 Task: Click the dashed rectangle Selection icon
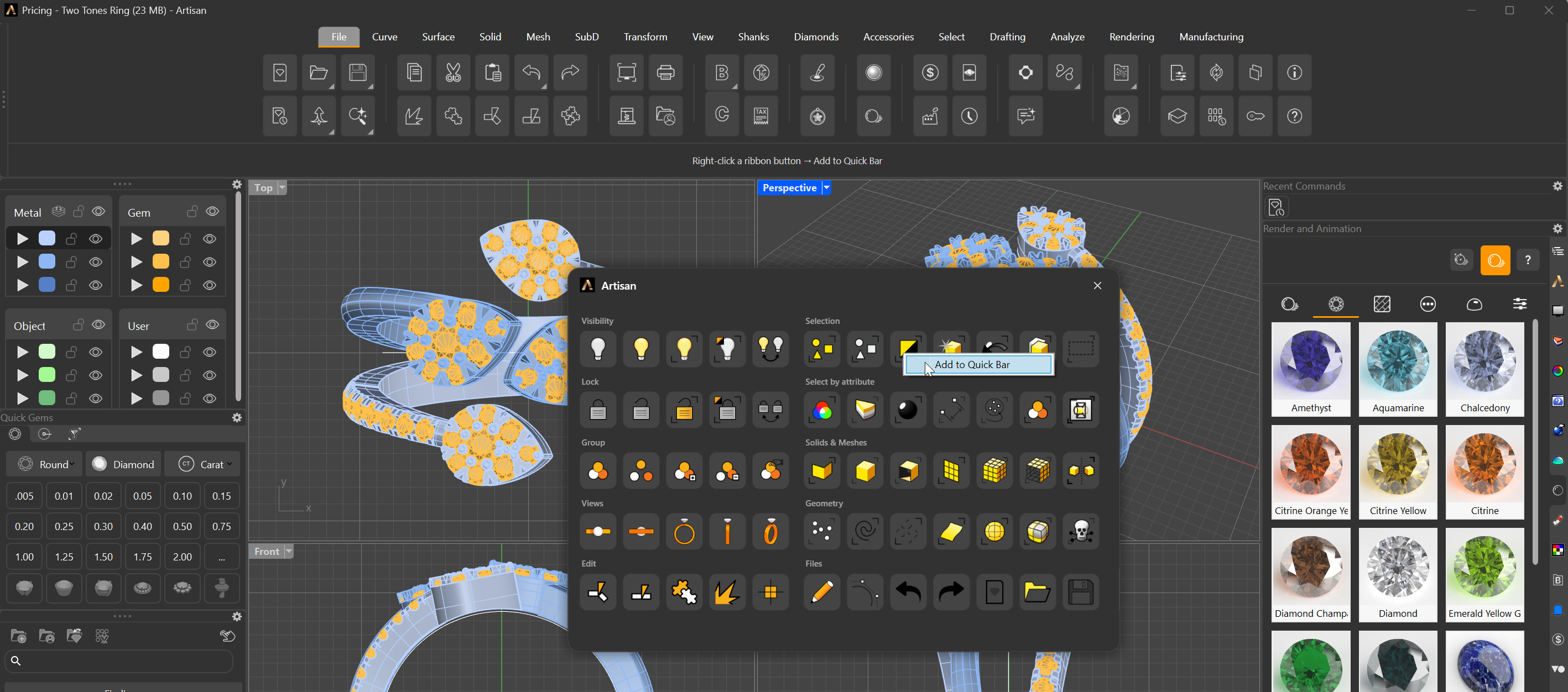pos(1081,349)
